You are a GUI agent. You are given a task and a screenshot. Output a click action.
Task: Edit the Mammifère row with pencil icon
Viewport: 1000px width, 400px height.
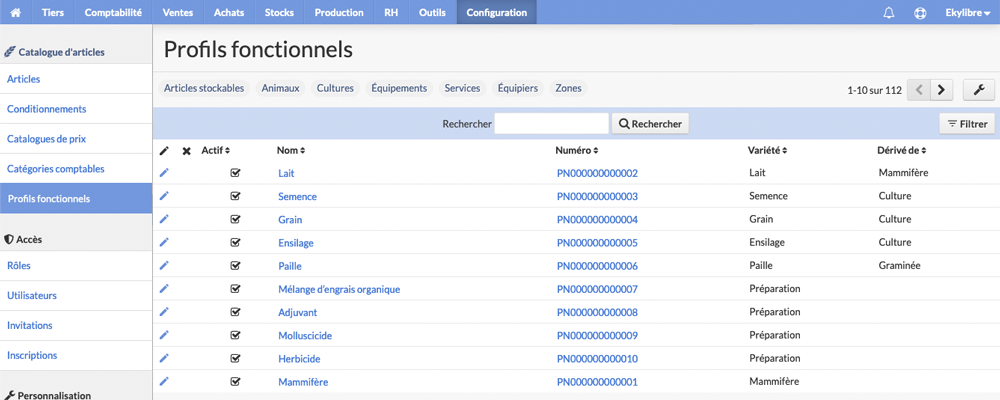[x=164, y=381]
